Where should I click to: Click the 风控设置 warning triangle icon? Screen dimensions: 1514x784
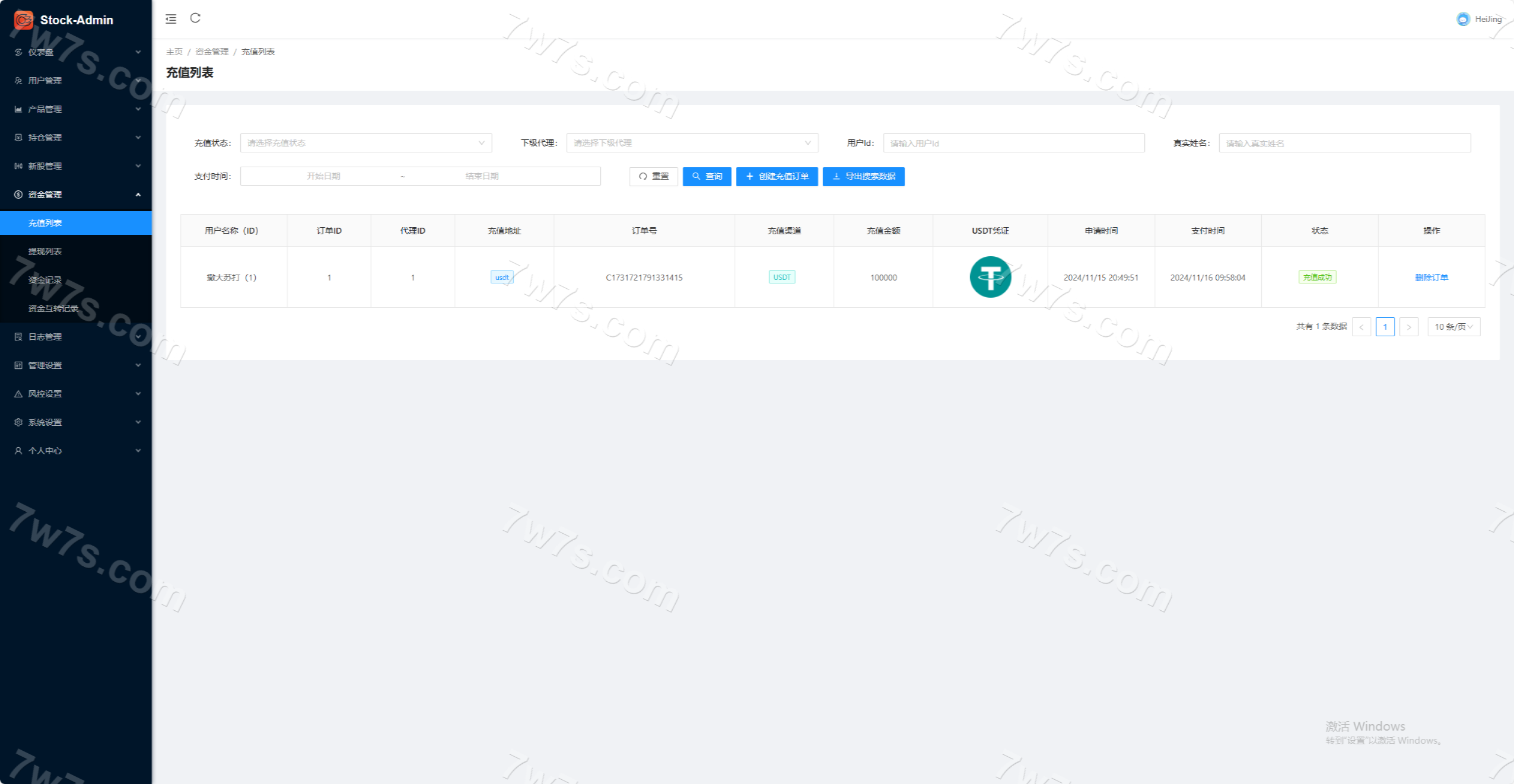point(18,394)
